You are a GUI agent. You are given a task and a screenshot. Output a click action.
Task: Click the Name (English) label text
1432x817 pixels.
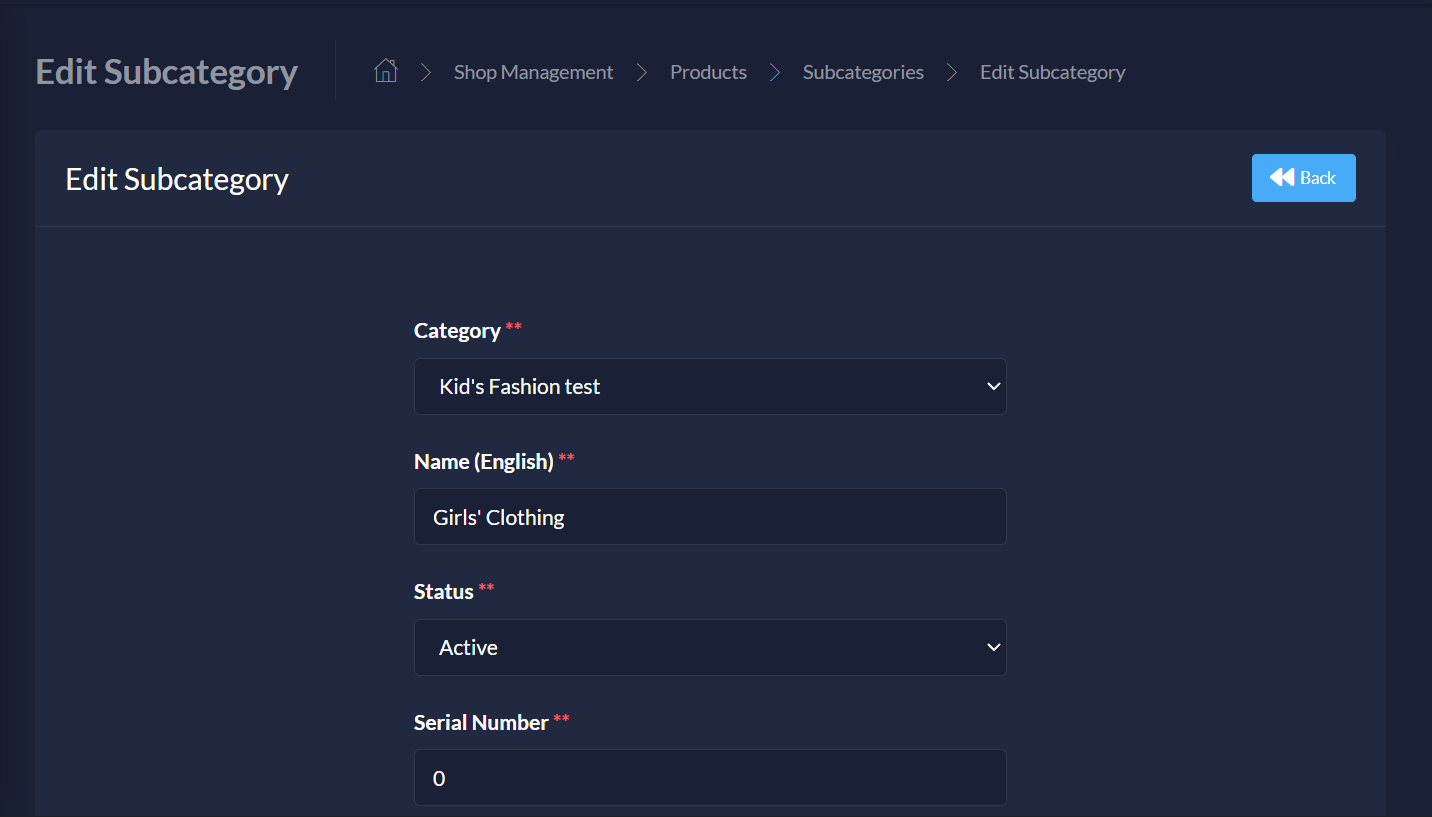tap(483, 461)
